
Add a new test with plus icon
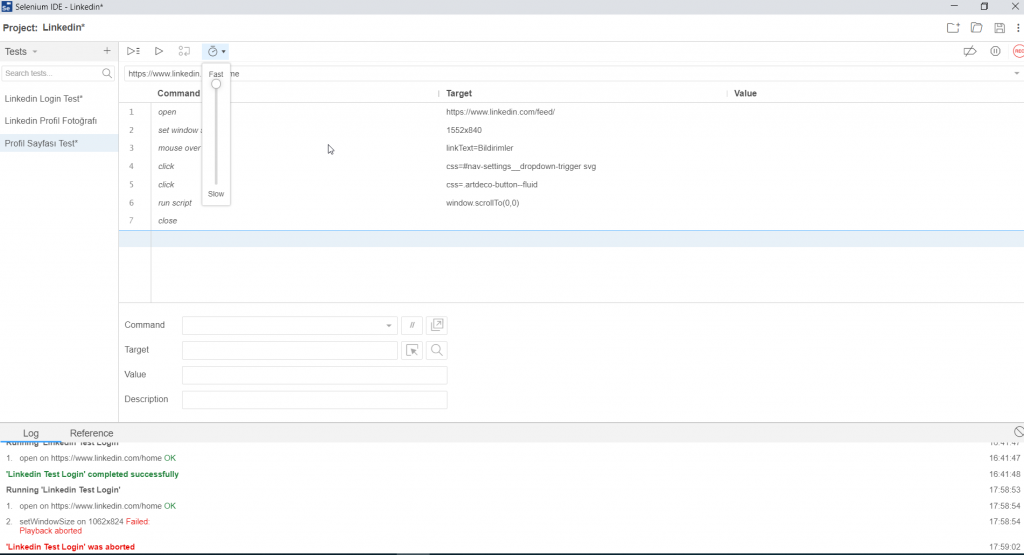pyautogui.click(x=107, y=51)
